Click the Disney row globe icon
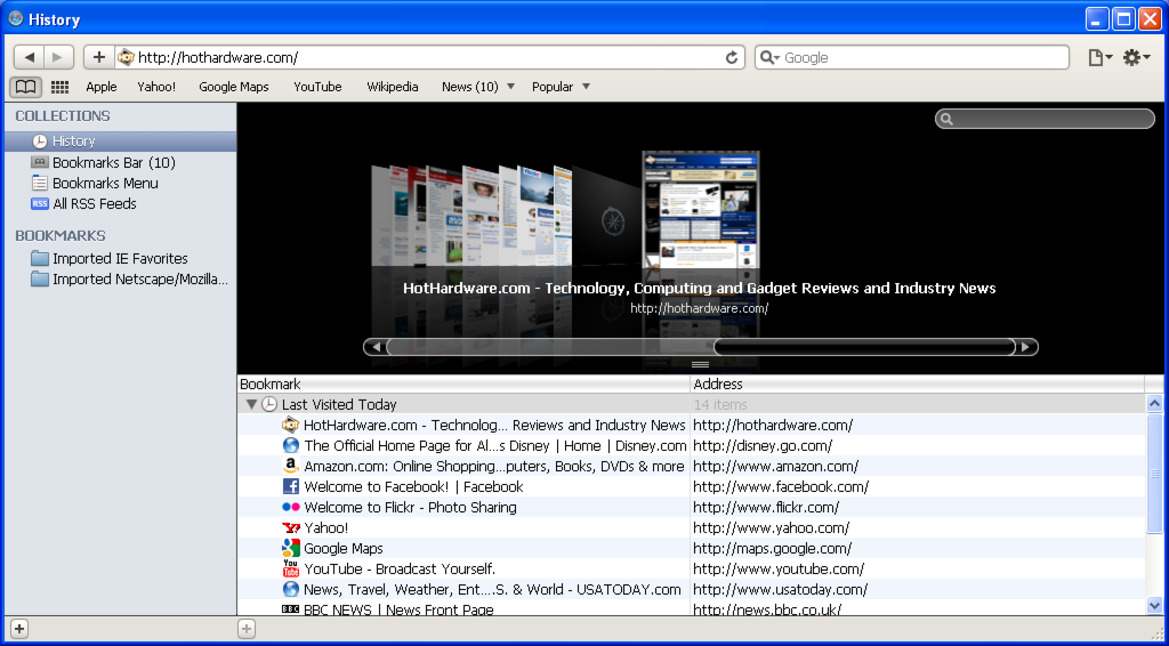 (291, 445)
